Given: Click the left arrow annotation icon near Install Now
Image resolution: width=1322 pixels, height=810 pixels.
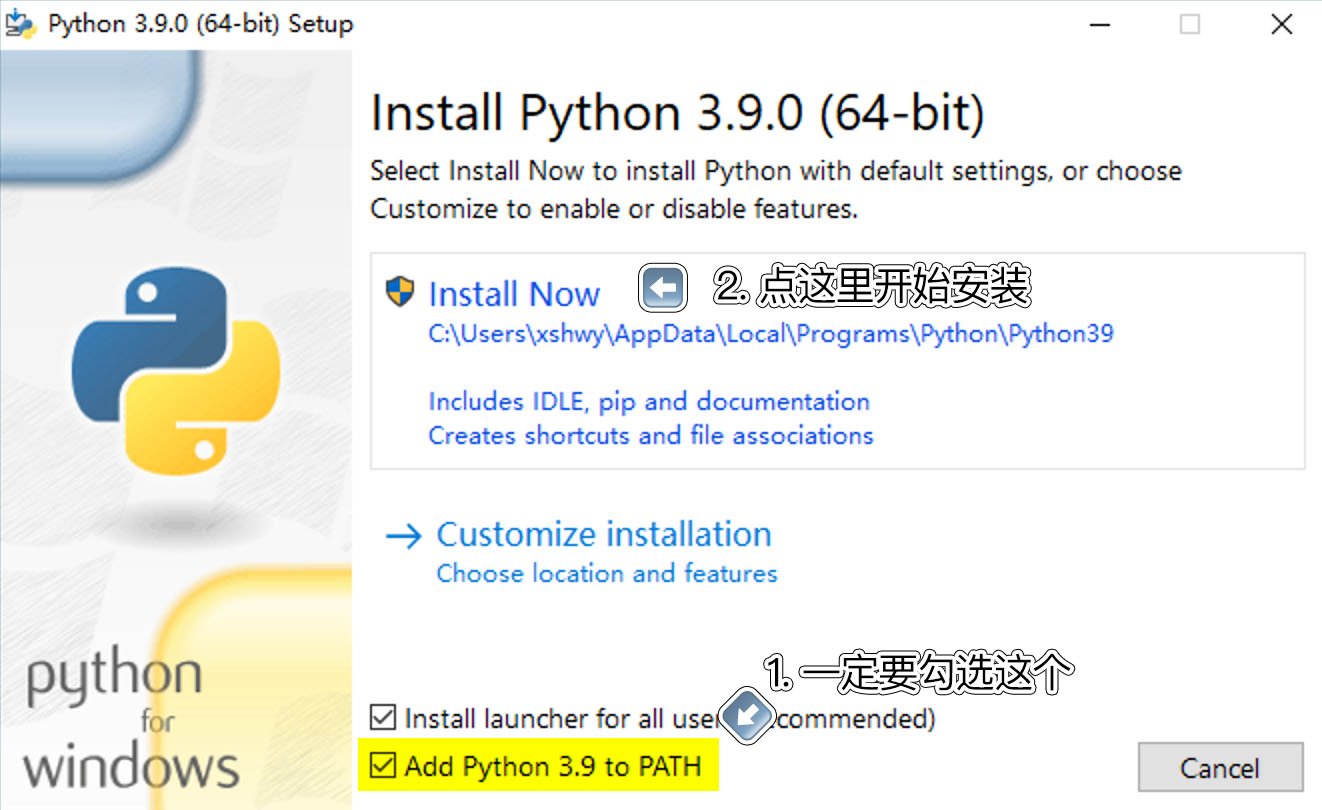Looking at the screenshot, I should point(664,289).
